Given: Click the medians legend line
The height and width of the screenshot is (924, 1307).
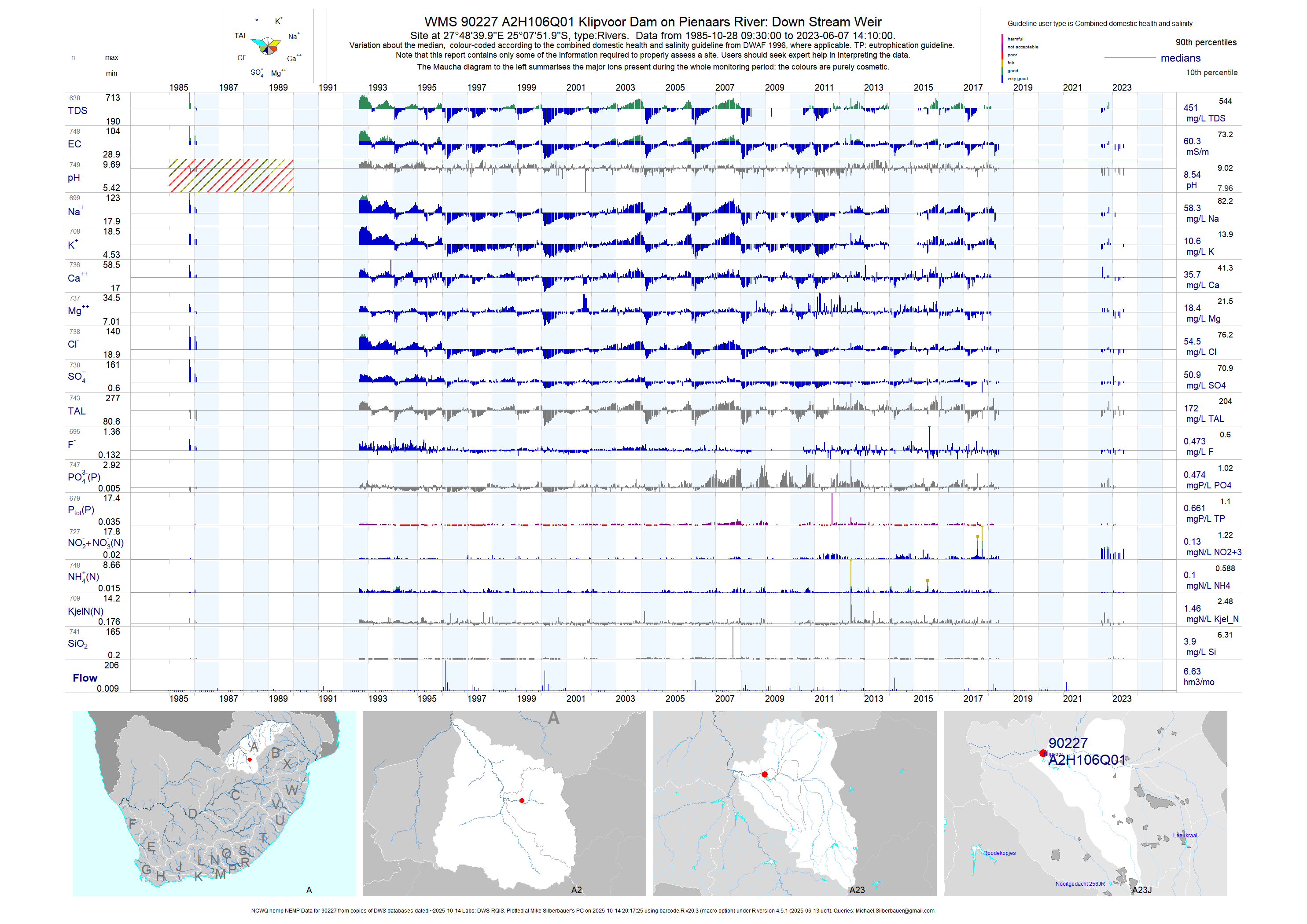Looking at the screenshot, I should [x=1130, y=58].
